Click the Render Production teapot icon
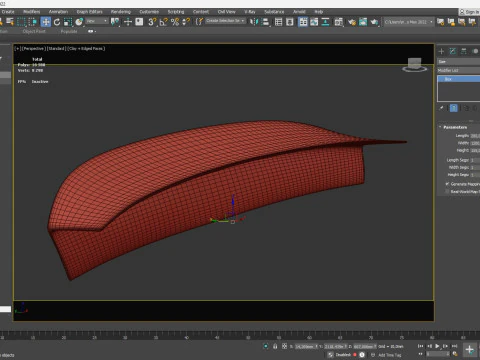Image resolution: width=480 pixels, height=360 pixels. [374, 22]
